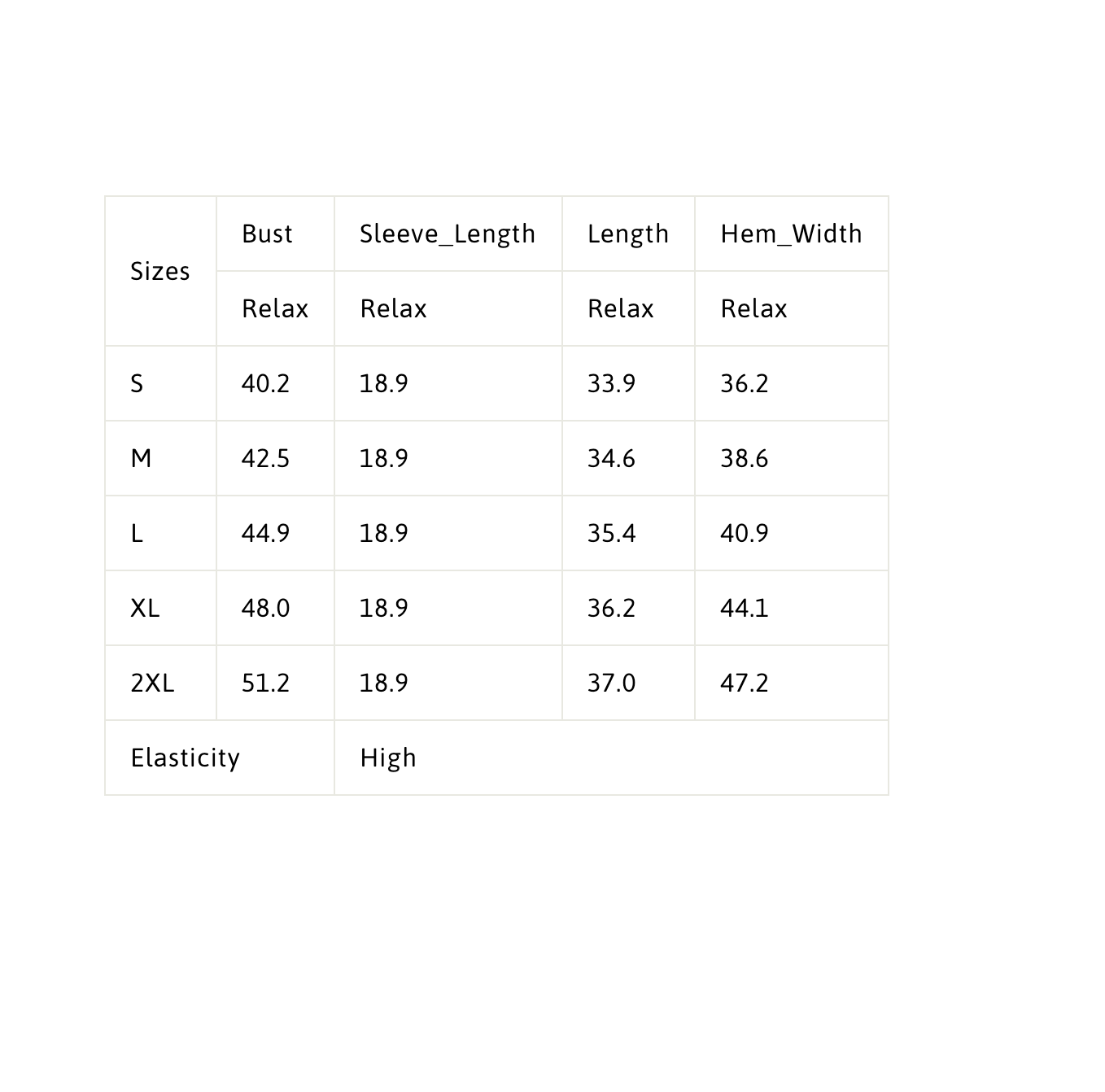This screenshot has height=1092, width=1105.
Task: Click the Sizes header cell
Action: point(160,271)
